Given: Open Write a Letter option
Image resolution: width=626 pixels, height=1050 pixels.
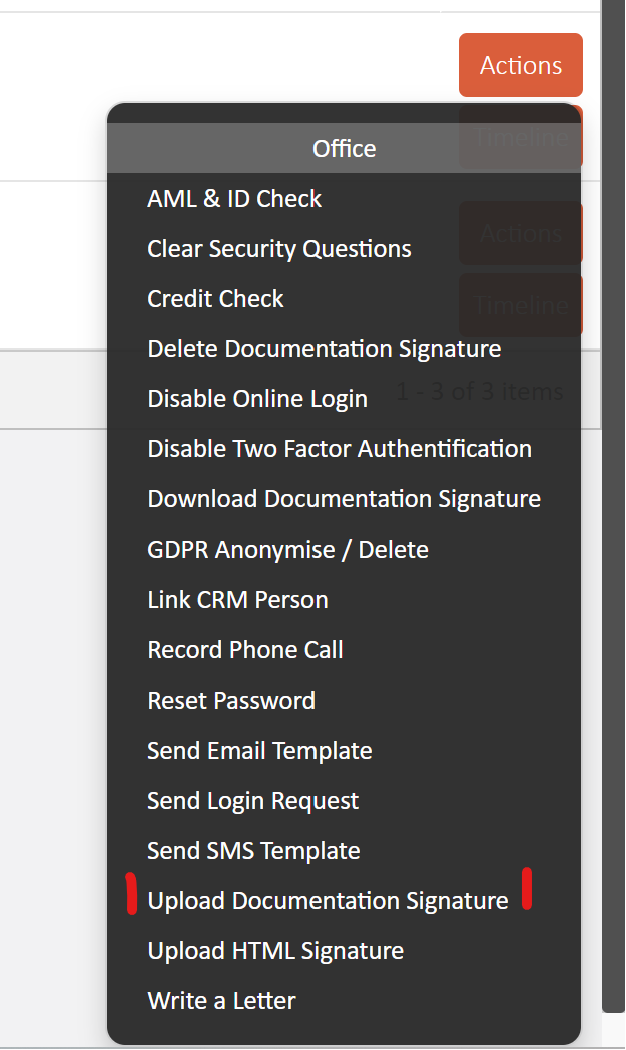Looking at the screenshot, I should pyautogui.click(x=222, y=1001).
